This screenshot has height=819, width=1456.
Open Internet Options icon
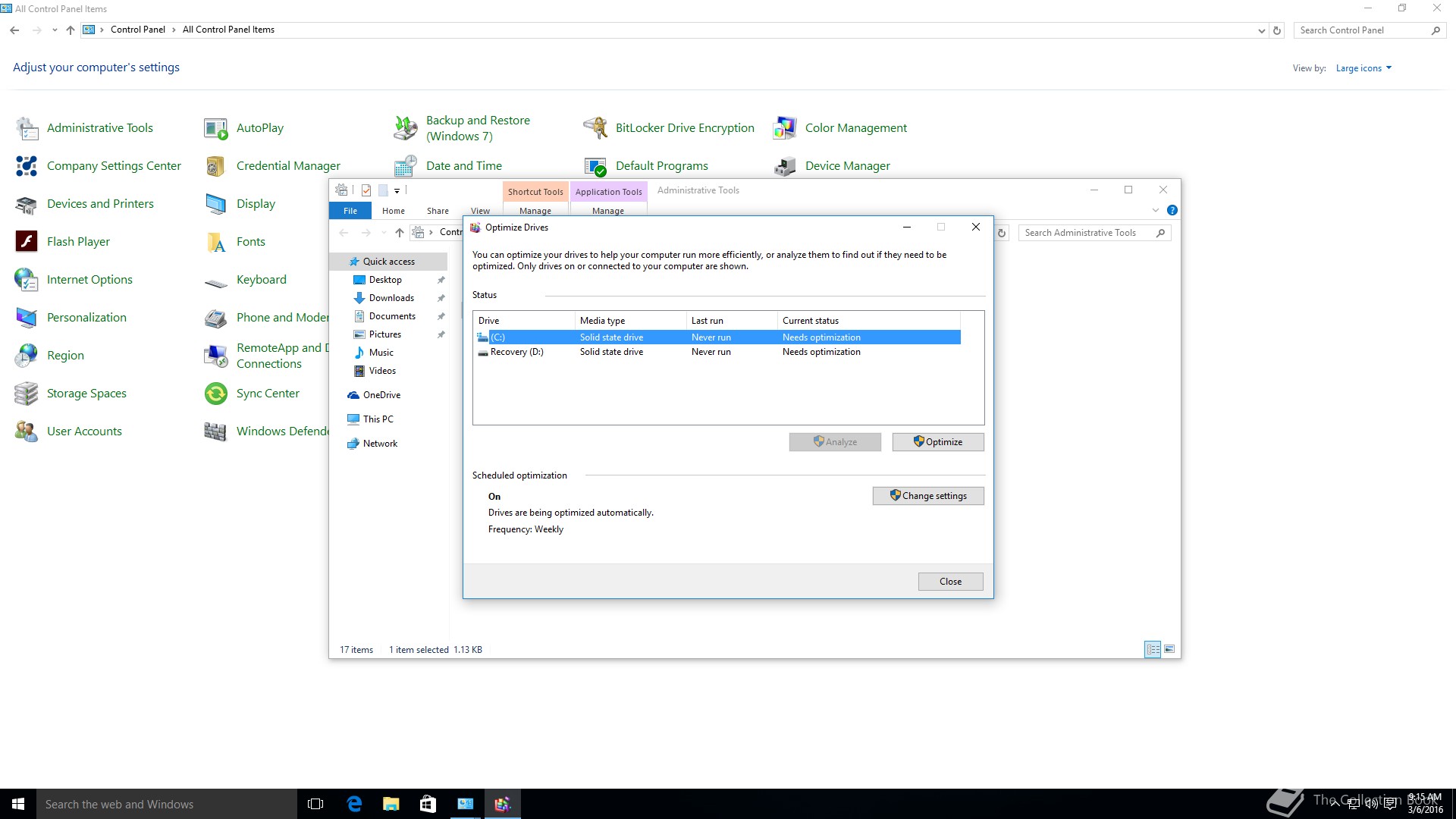point(27,280)
